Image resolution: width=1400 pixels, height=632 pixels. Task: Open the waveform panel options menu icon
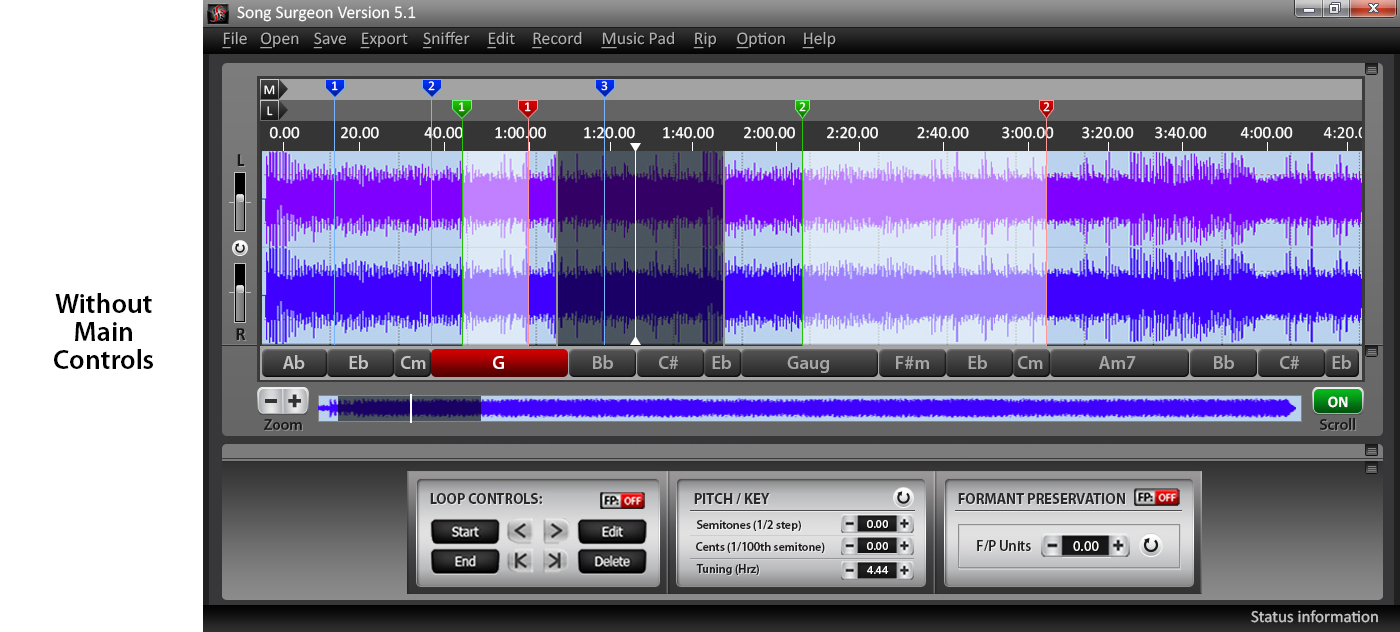[x=1372, y=70]
